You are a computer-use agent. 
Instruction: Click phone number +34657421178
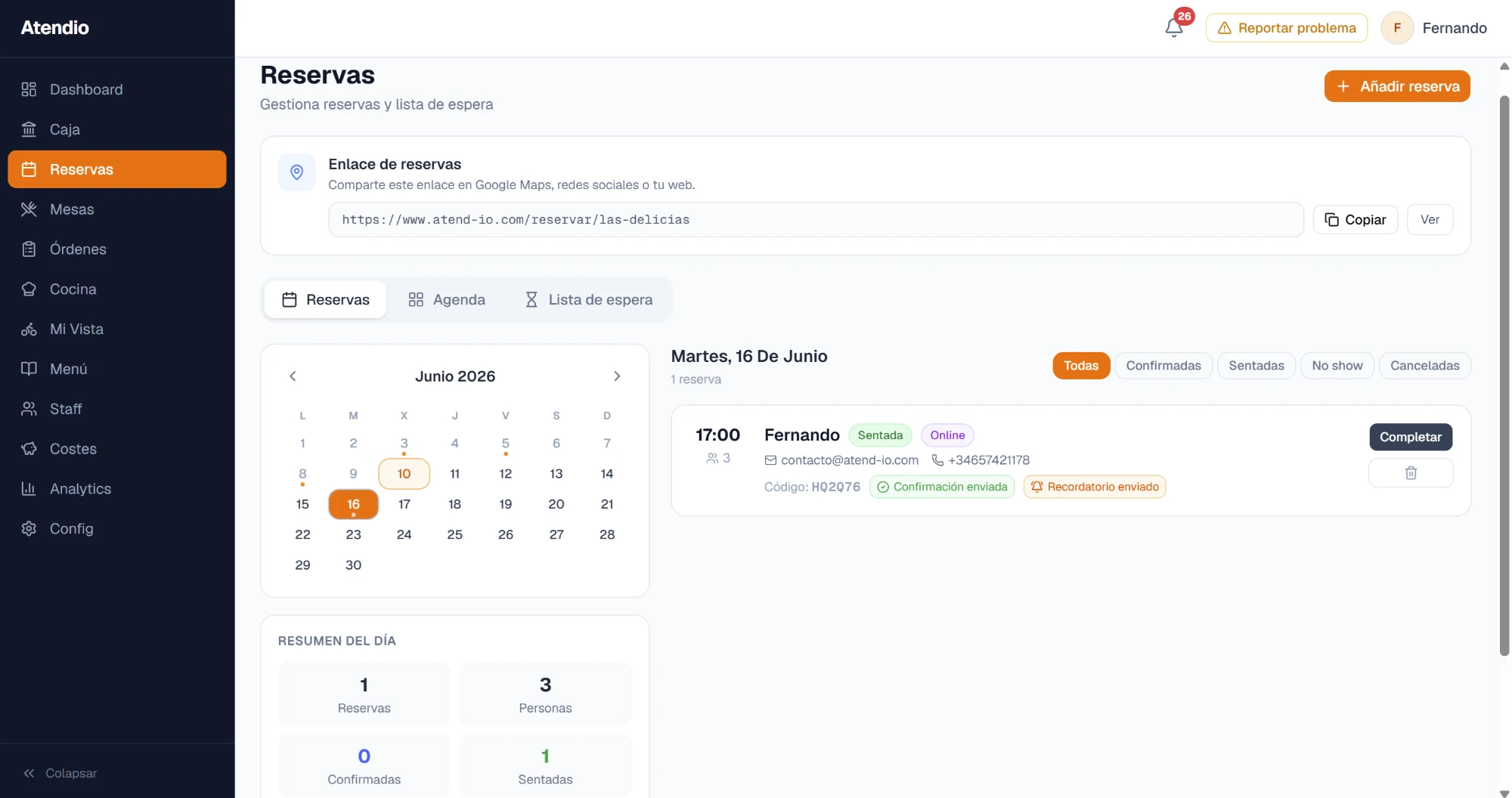(989, 460)
